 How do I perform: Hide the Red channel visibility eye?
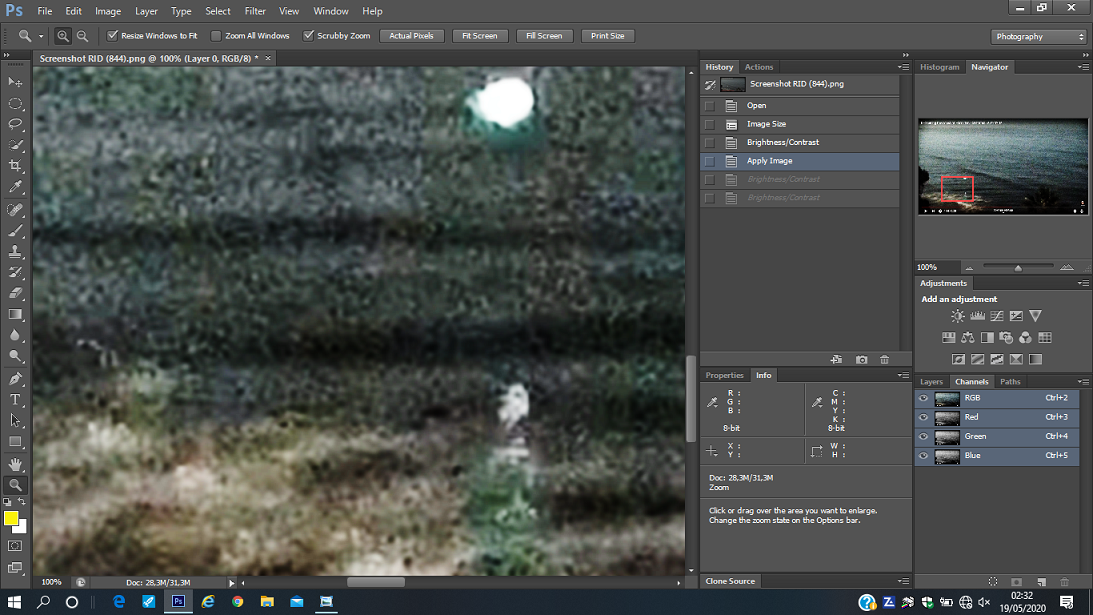924,417
